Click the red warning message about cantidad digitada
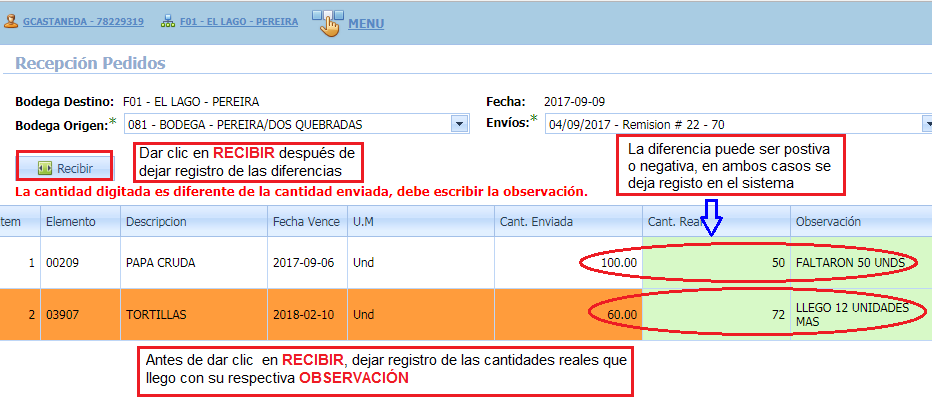The image size is (932, 401). click(301, 192)
